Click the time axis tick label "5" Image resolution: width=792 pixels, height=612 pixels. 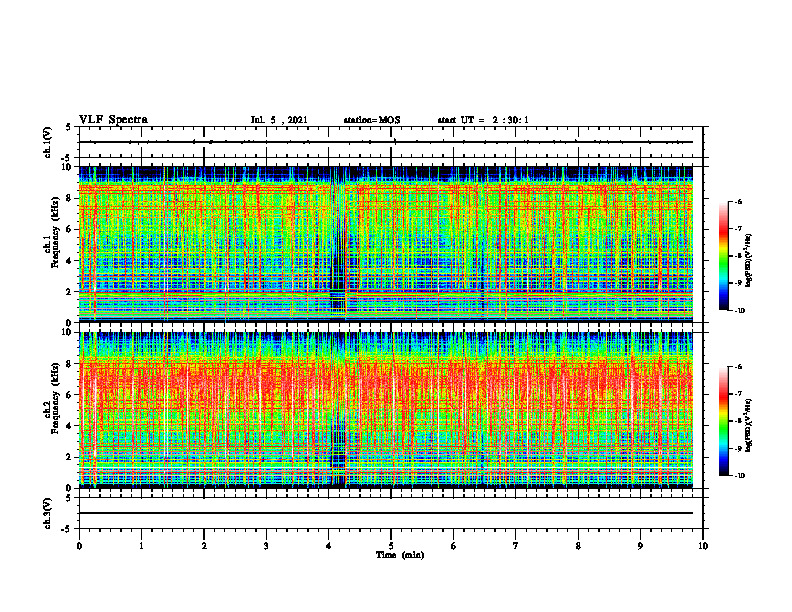click(x=391, y=546)
